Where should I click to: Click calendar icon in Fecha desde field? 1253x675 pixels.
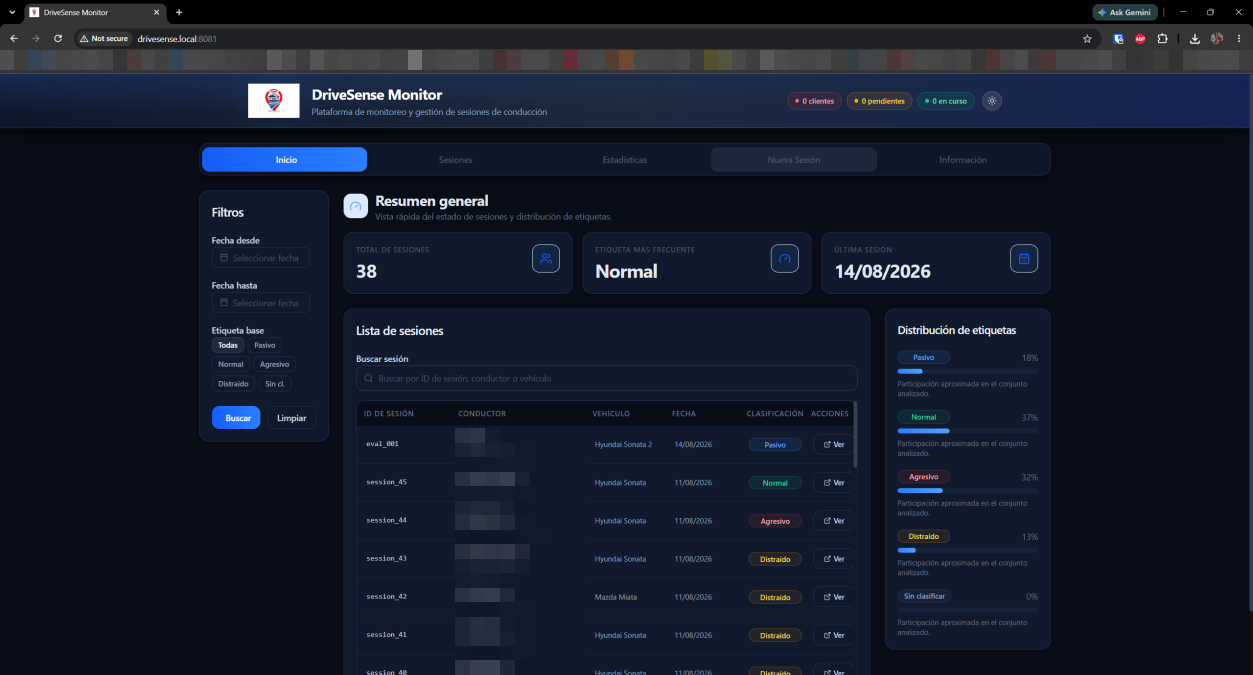pyautogui.click(x=224, y=258)
